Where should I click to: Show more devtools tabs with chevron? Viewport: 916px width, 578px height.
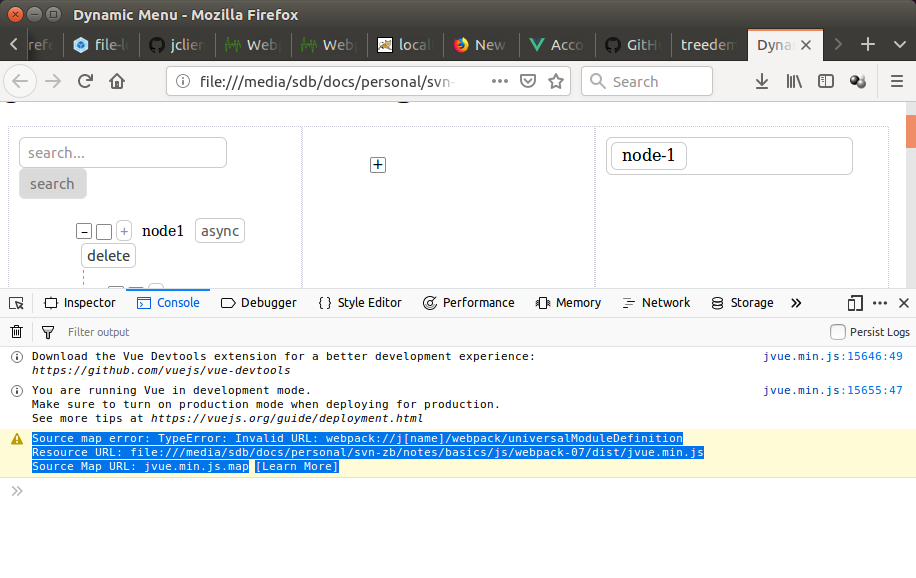click(796, 303)
